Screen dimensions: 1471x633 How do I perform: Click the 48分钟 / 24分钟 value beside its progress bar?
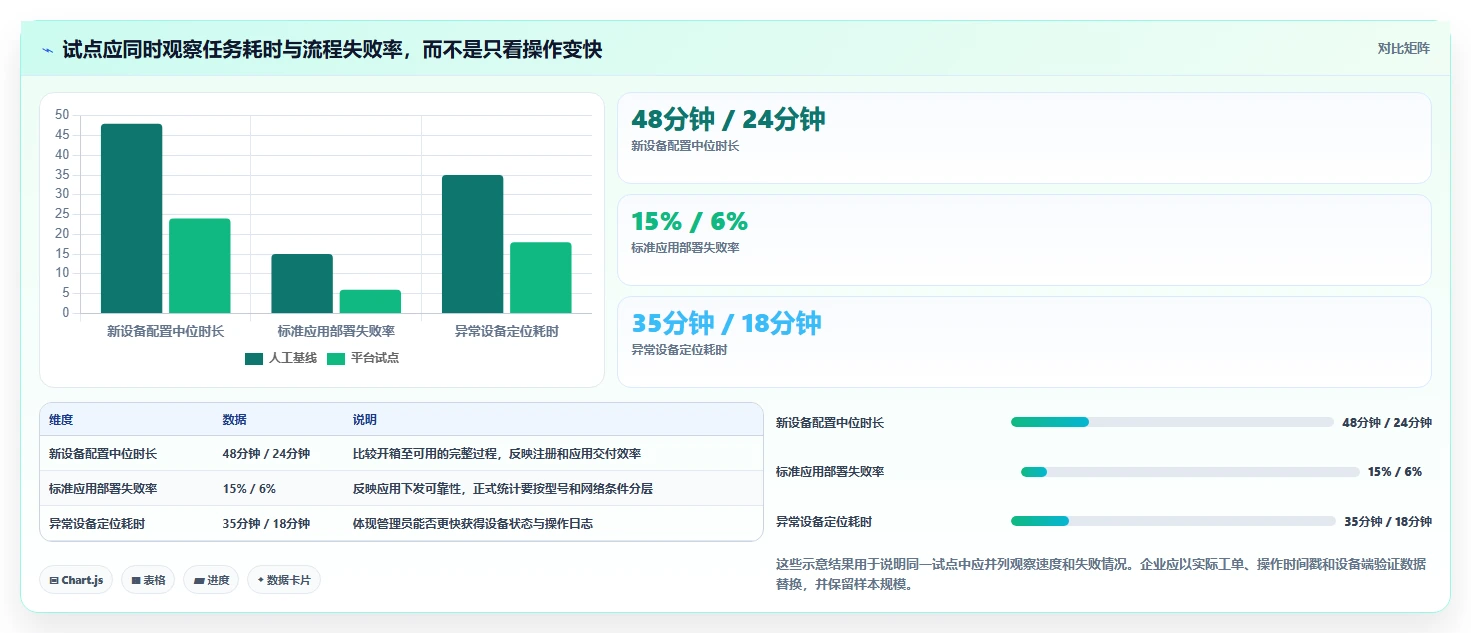(1387, 423)
